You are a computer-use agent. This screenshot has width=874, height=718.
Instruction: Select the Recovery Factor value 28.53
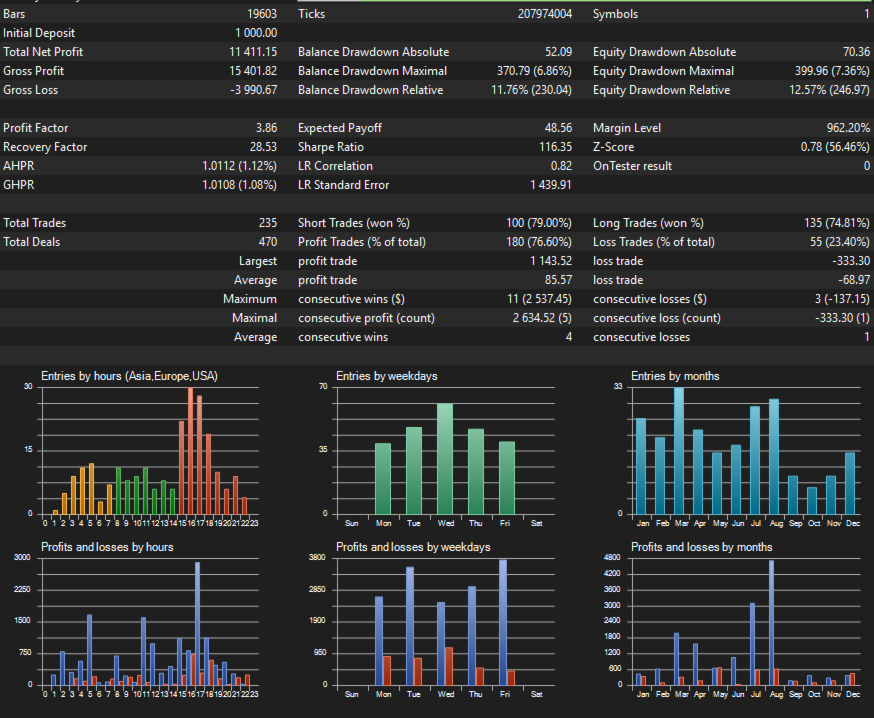coord(263,147)
